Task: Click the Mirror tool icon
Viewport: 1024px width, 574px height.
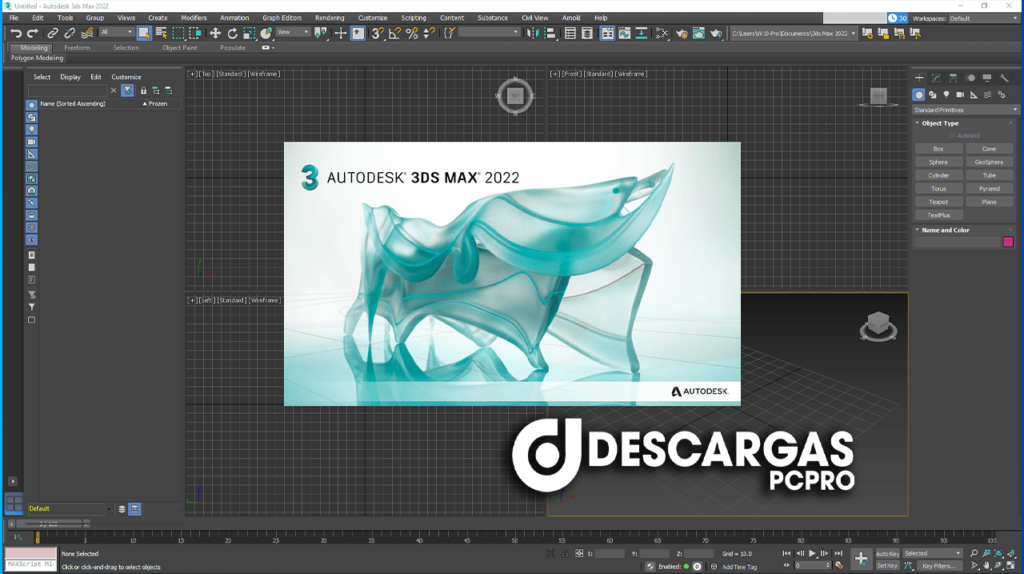Action: point(533,33)
